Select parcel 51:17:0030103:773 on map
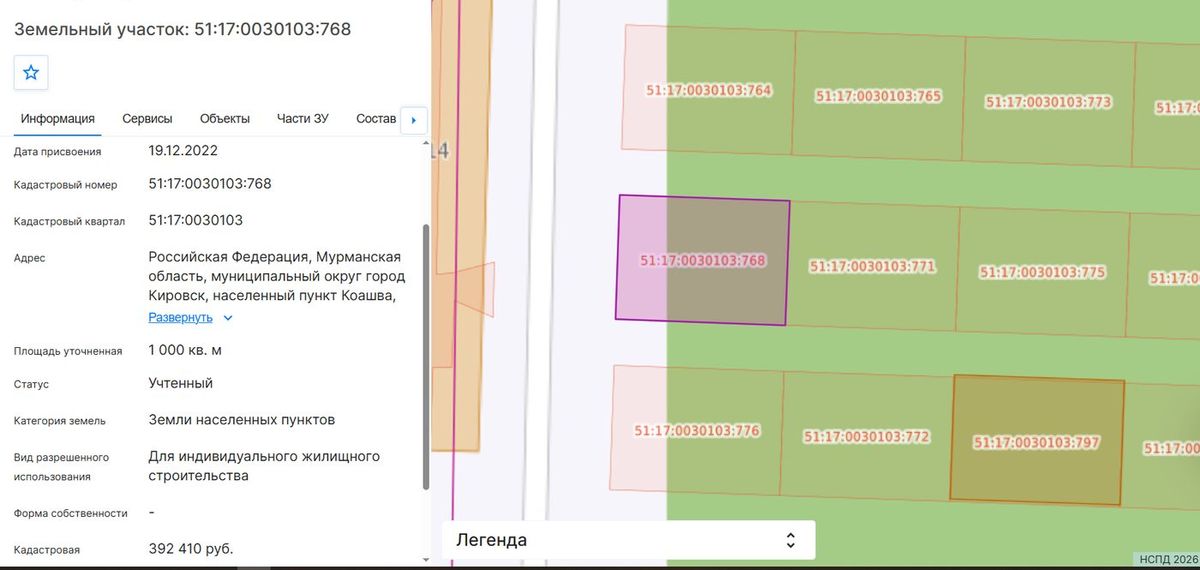 click(1048, 101)
